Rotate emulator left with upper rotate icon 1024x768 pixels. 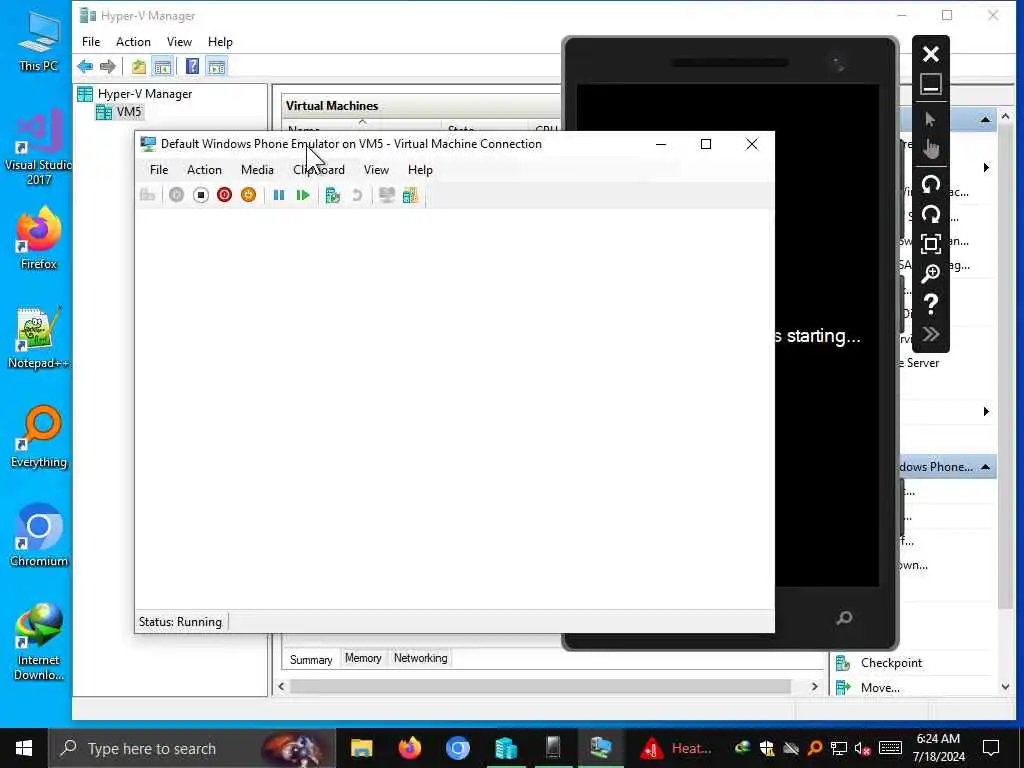[x=931, y=184]
